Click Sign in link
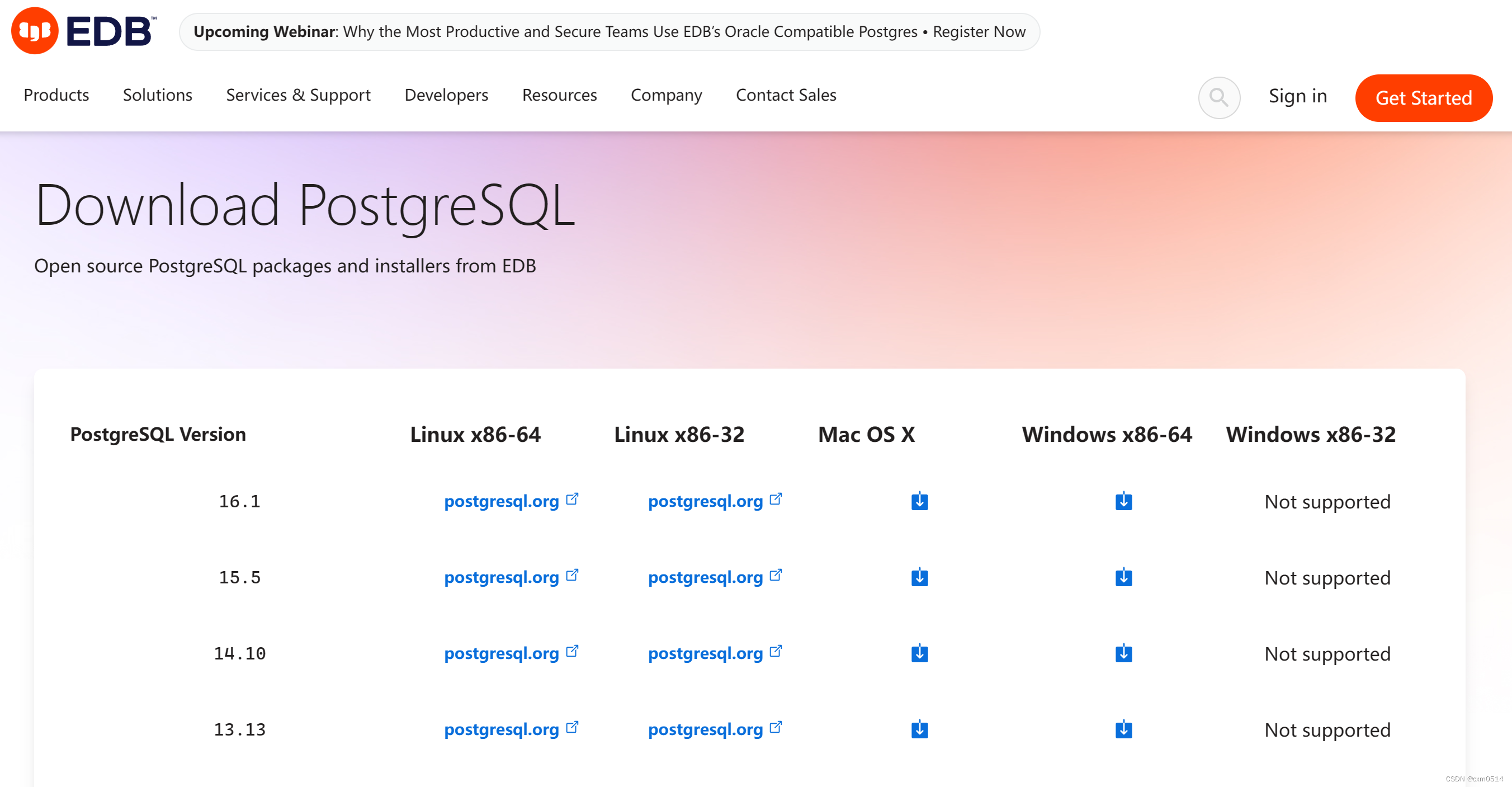 pos(1297,96)
